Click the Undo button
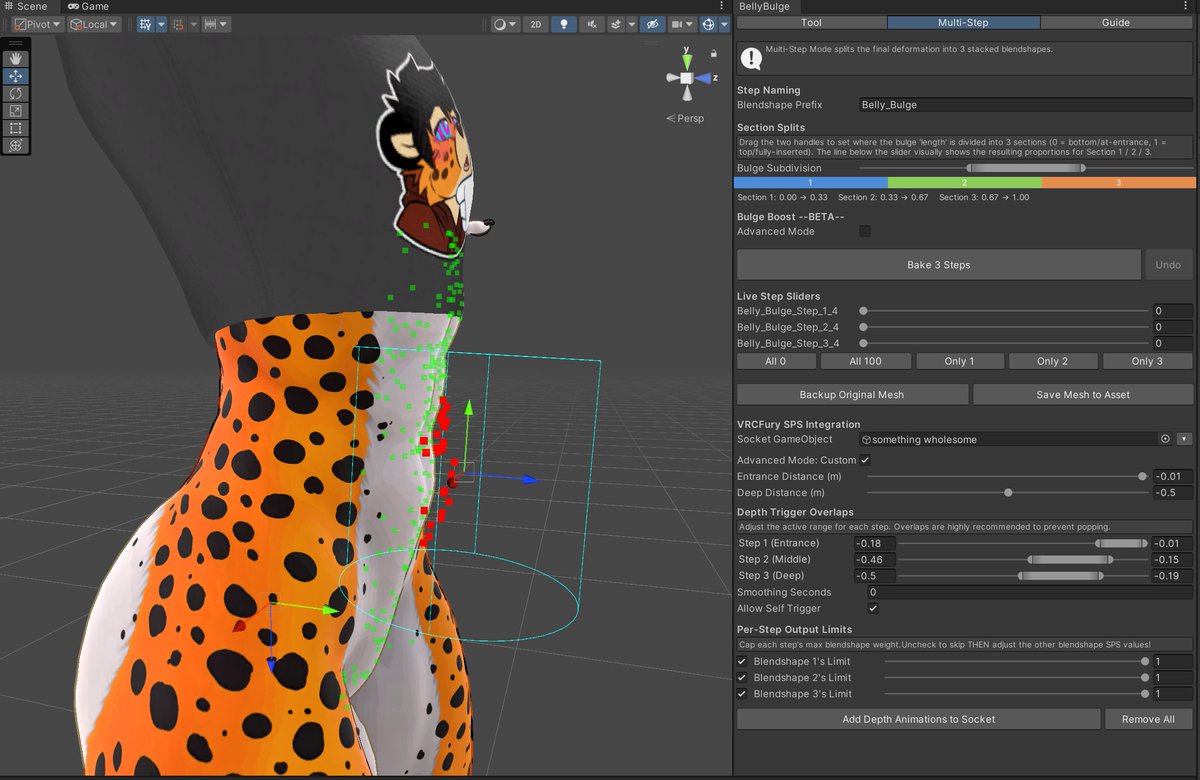Viewport: 1200px width, 780px height. pos(1169,265)
